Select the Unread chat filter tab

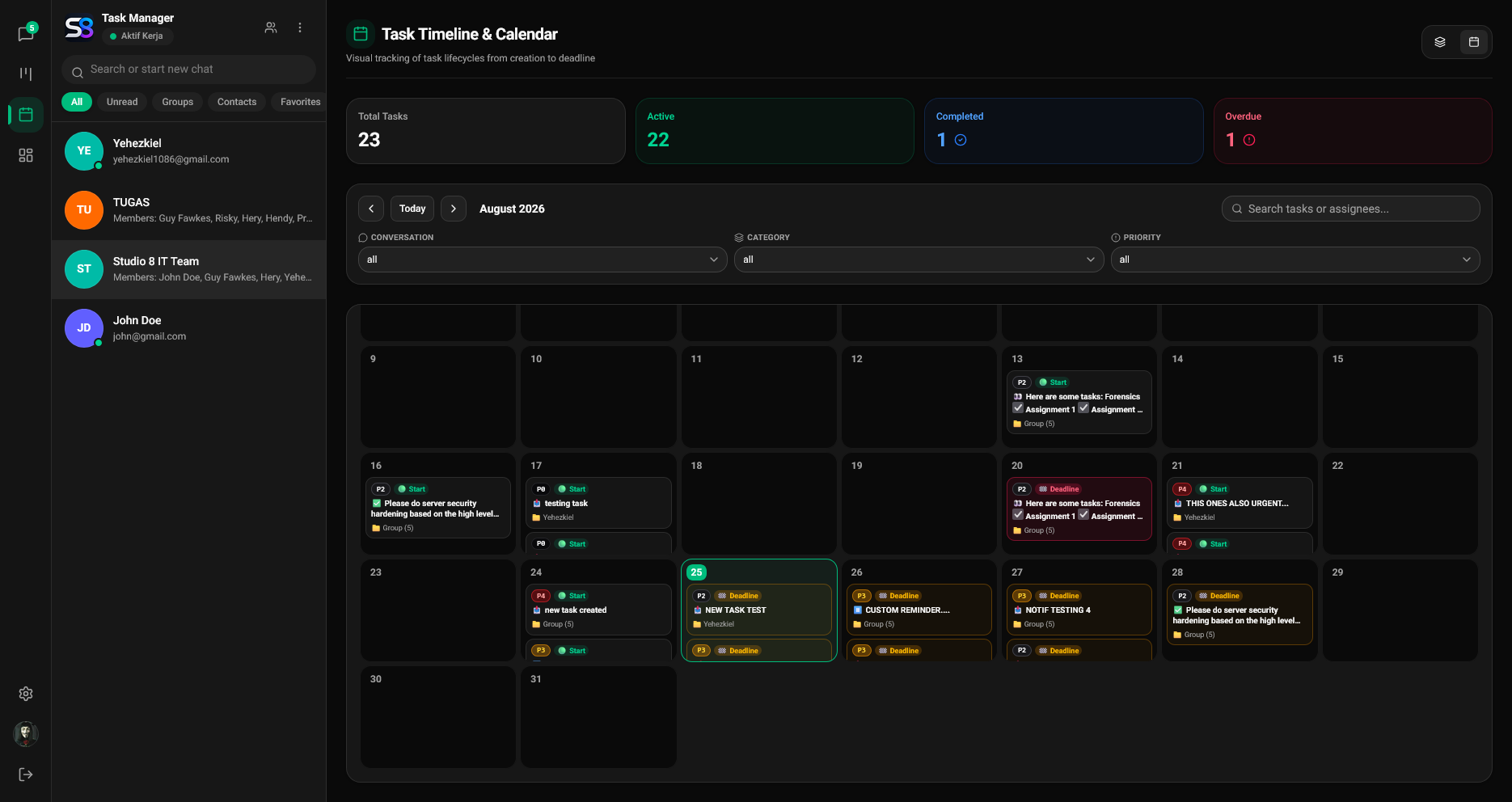point(122,102)
